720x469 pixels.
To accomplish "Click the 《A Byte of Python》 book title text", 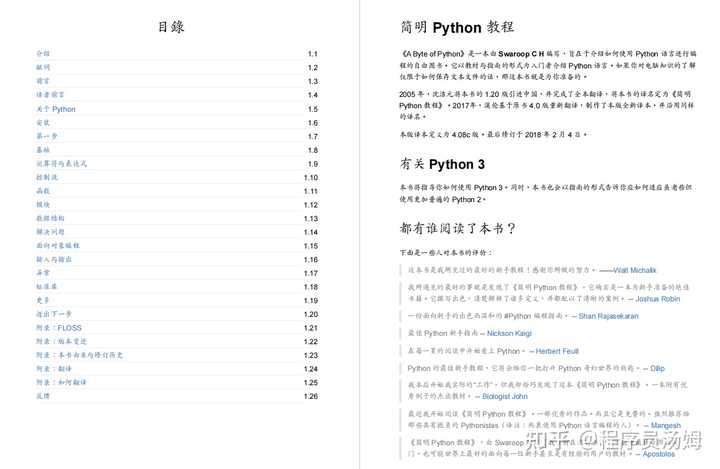I will tap(433, 54).
